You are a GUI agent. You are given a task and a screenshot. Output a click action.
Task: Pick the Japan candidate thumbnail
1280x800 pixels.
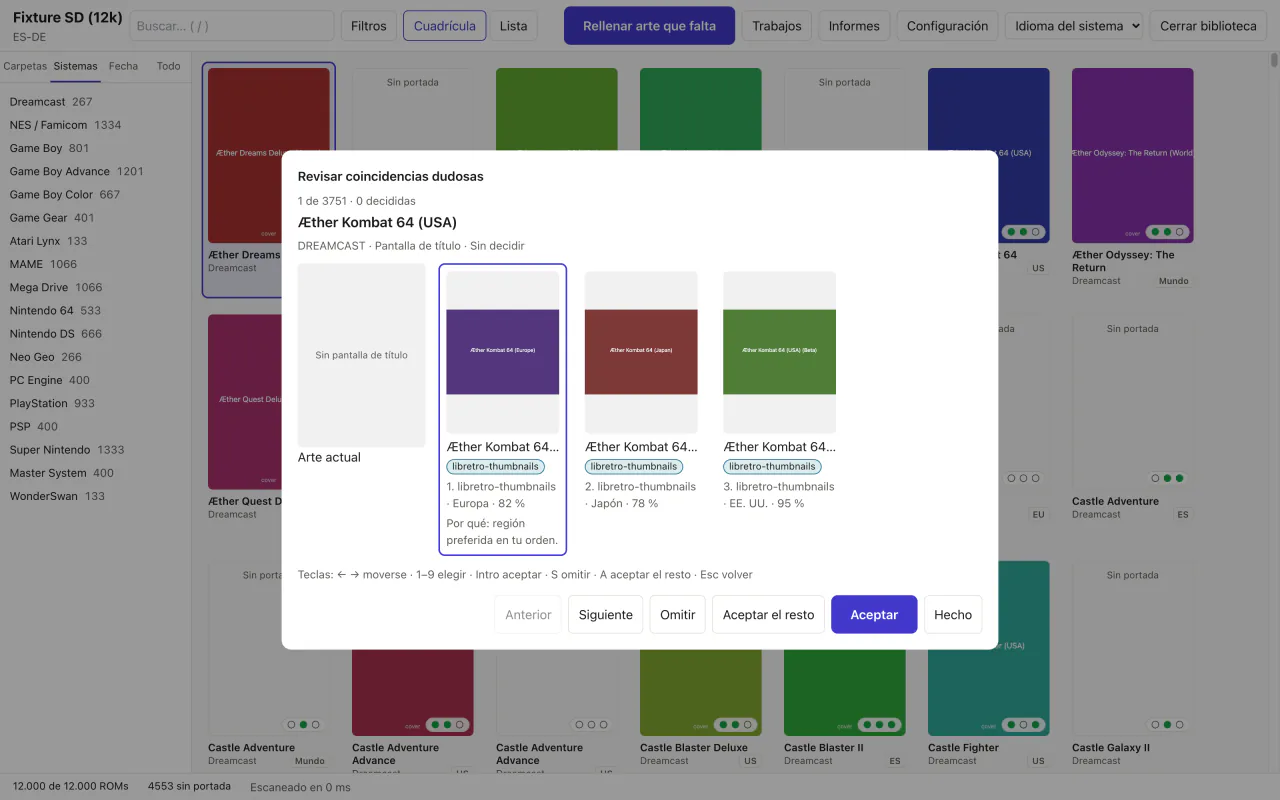pos(641,352)
